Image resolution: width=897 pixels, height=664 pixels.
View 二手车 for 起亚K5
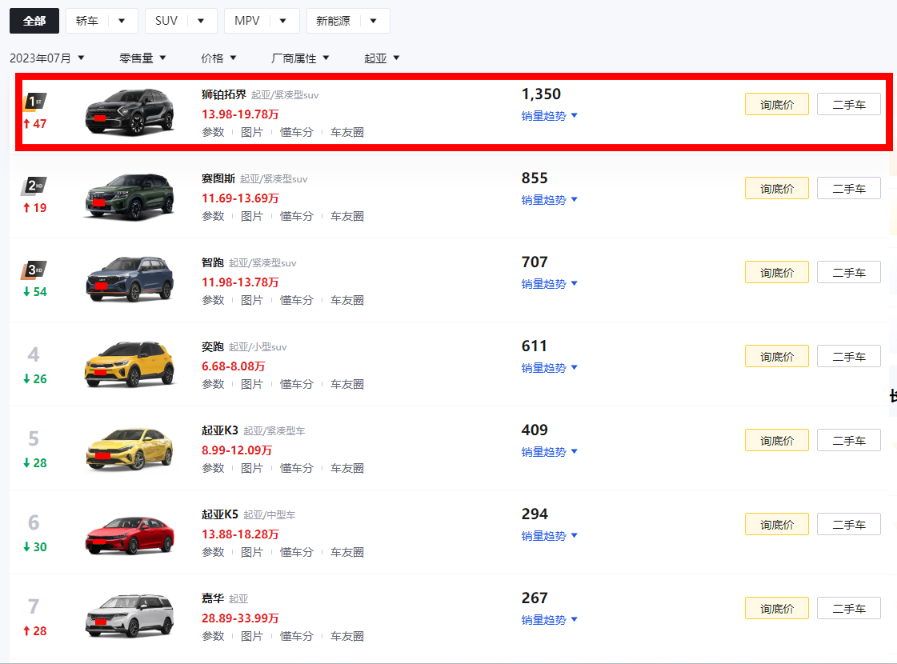point(849,525)
